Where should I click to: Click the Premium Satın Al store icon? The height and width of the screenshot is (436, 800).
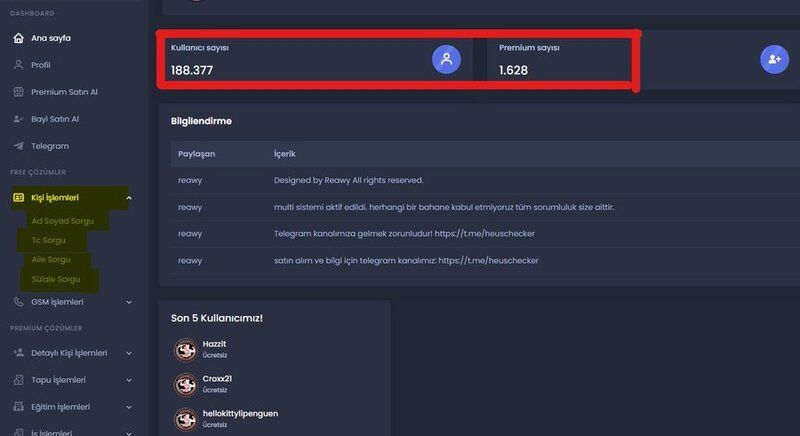click(18, 92)
